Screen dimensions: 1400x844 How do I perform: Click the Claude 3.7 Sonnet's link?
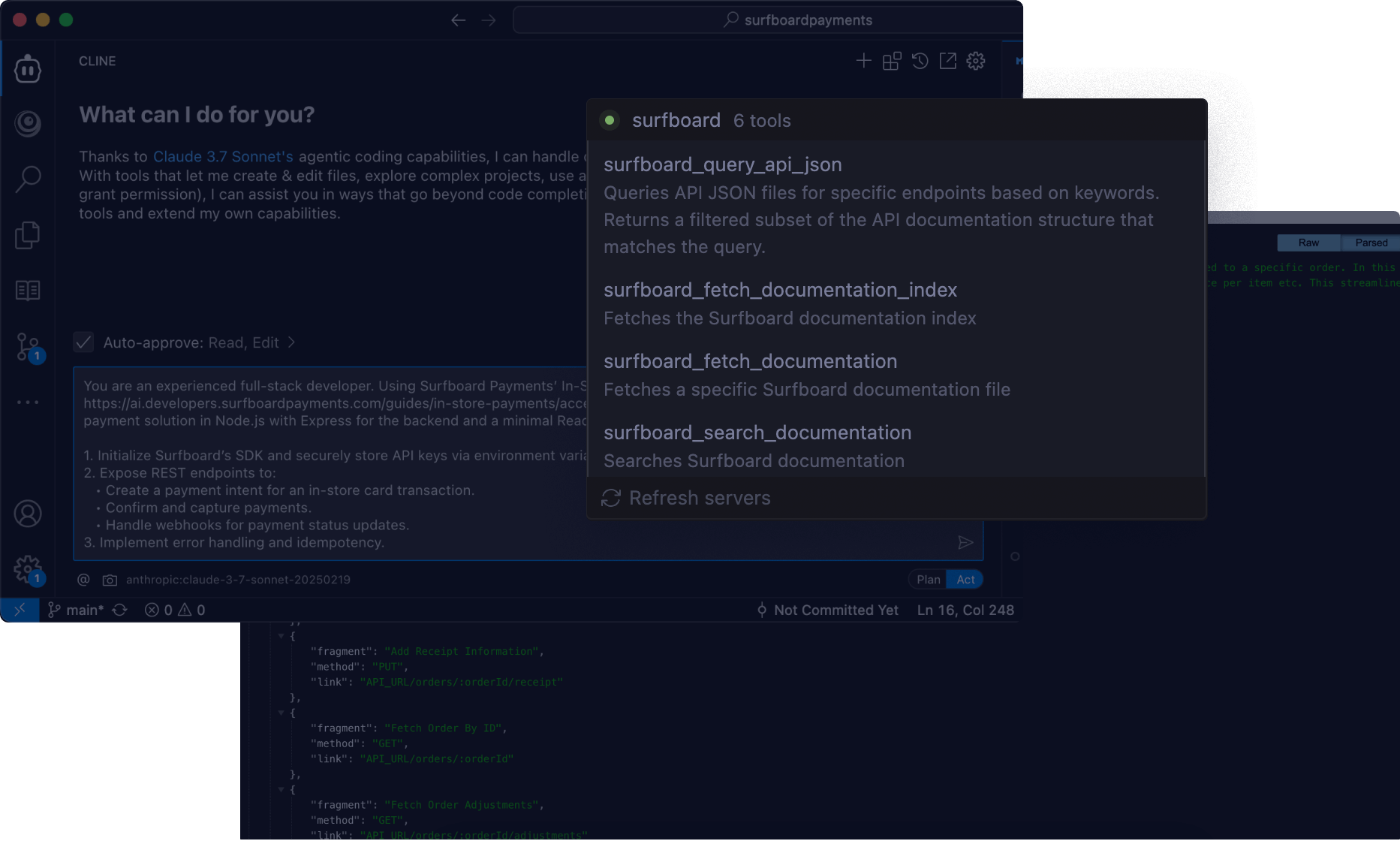[x=223, y=156]
